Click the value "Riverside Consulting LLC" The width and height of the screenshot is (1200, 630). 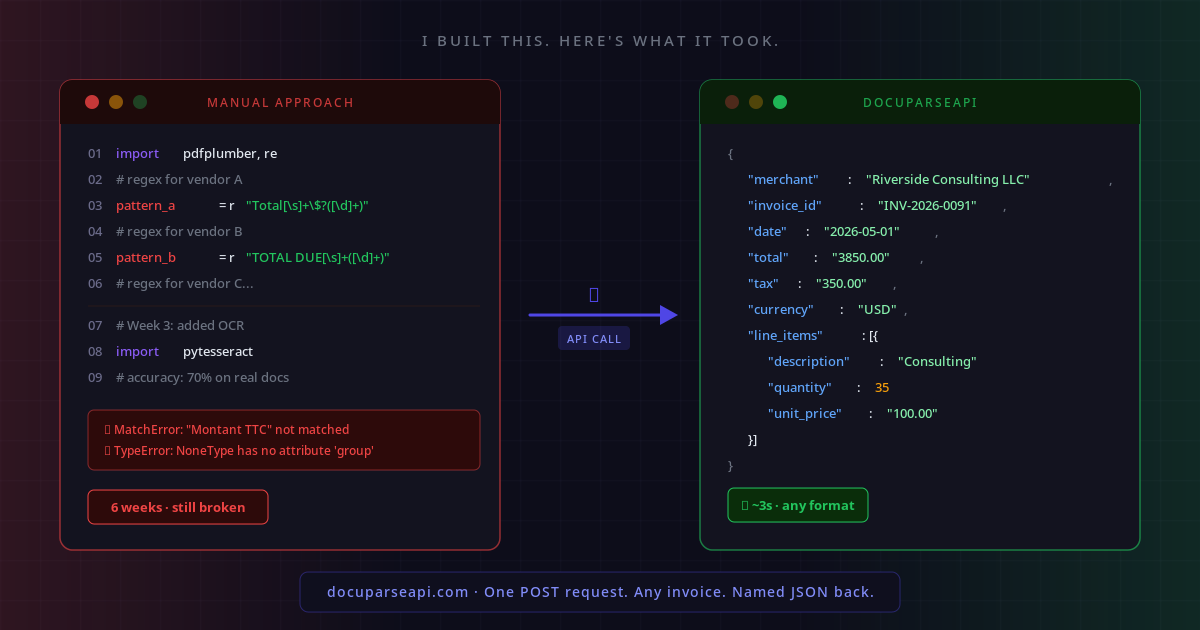click(948, 180)
